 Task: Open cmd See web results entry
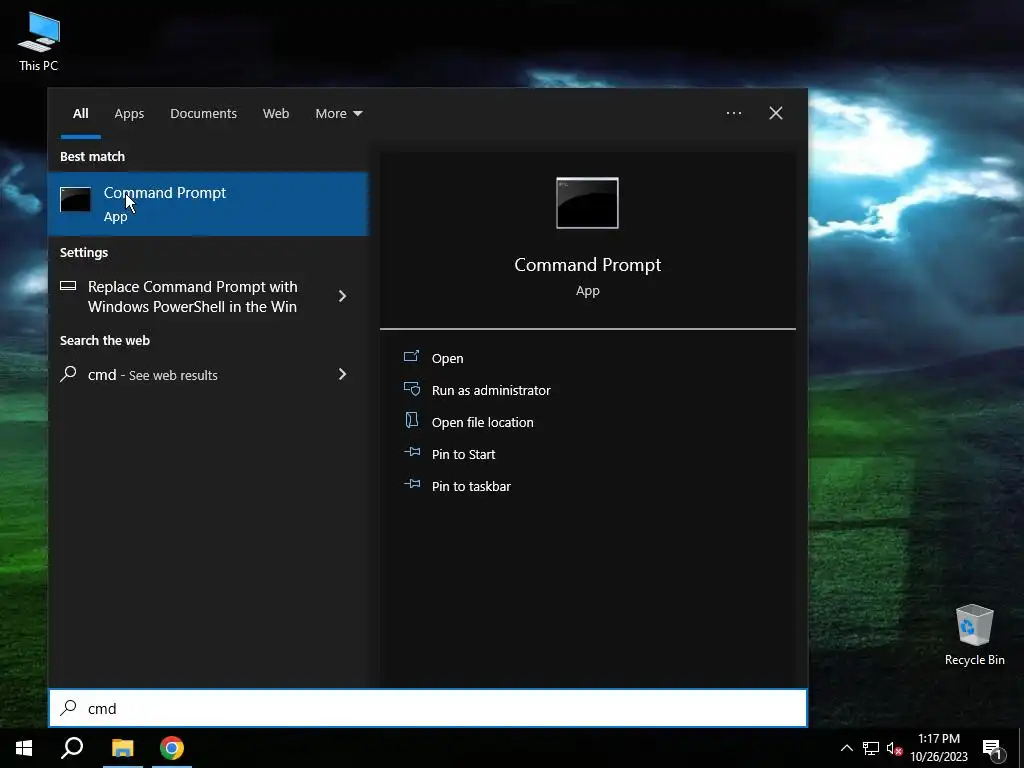pos(208,375)
